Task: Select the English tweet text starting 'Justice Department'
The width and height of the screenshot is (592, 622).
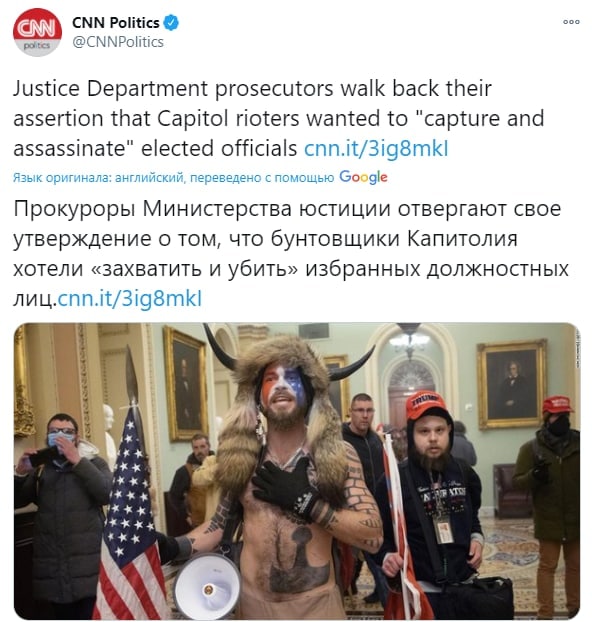Action: pos(279,118)
